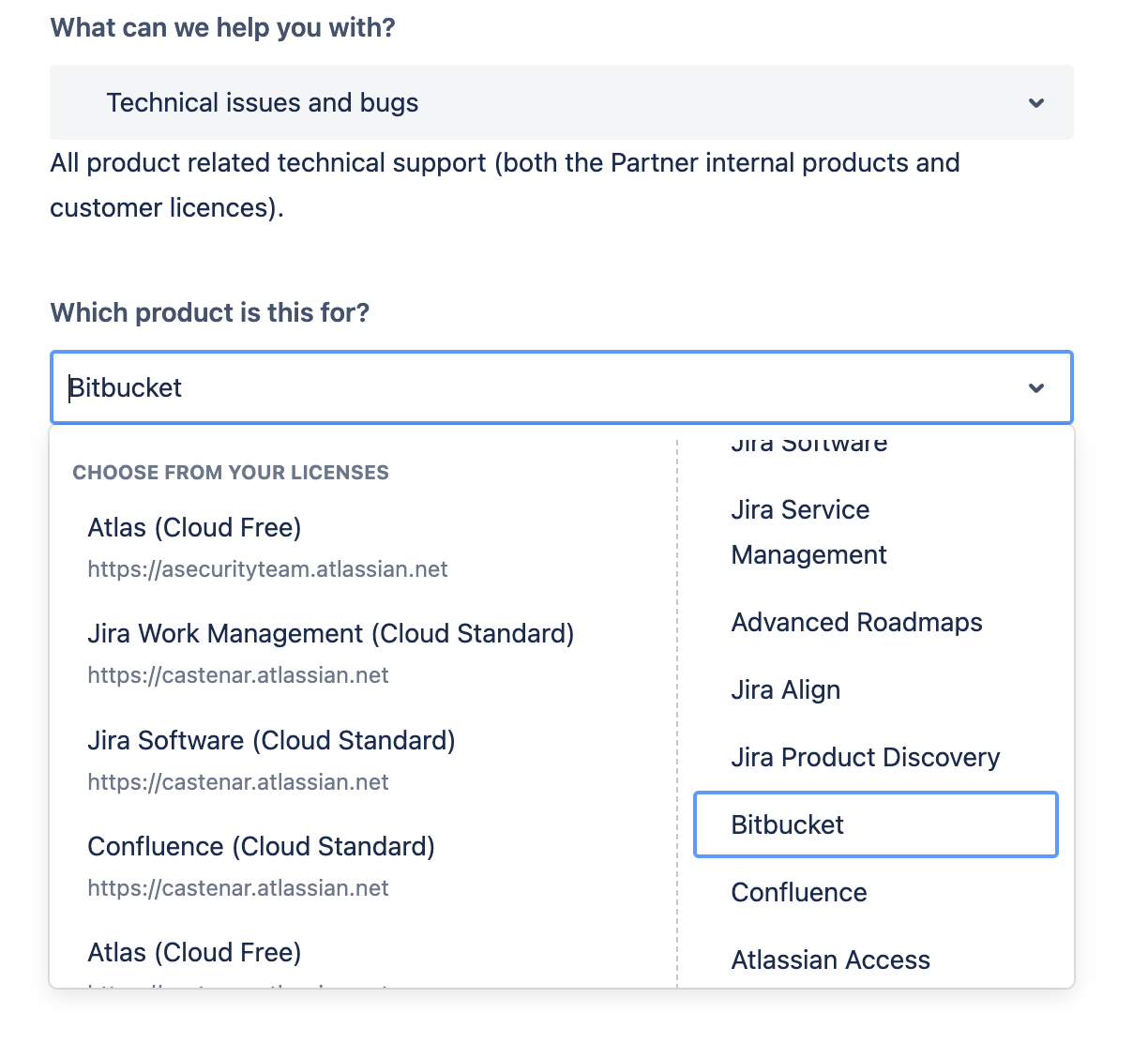Pick Jira Align from the product list
The height and width of the screenshot is (1058, 1148).
[x=785, y=690]
